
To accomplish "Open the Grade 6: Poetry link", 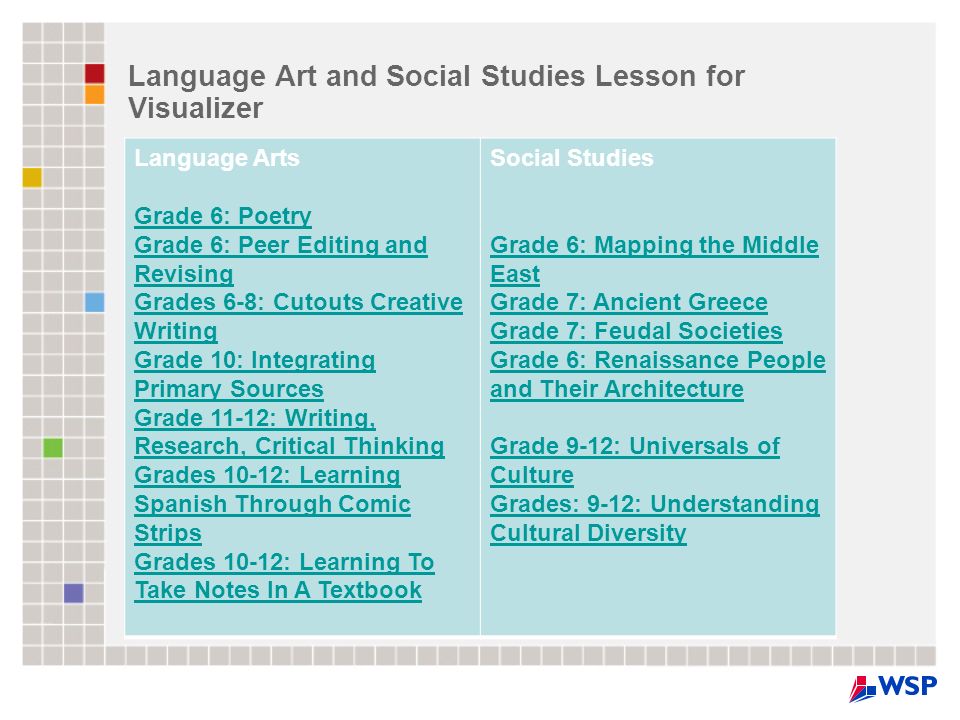I will 223,216.
